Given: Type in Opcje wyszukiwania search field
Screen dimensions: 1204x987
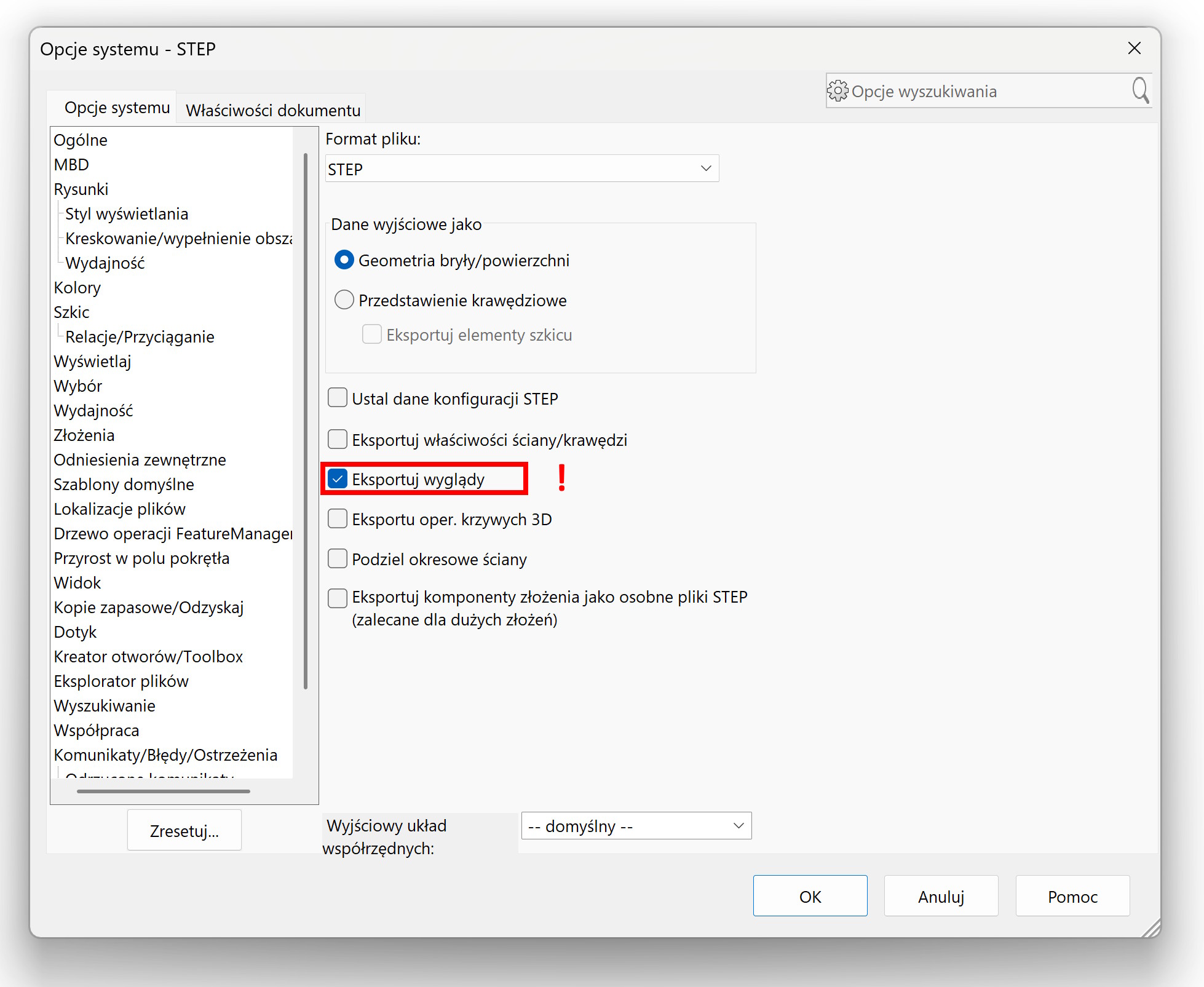Looking at the screenshot, I should click(x=984, y=91).
